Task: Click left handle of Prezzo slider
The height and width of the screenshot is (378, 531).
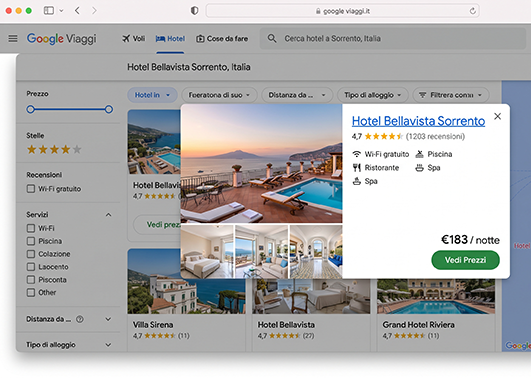Action: click(30, 109)
